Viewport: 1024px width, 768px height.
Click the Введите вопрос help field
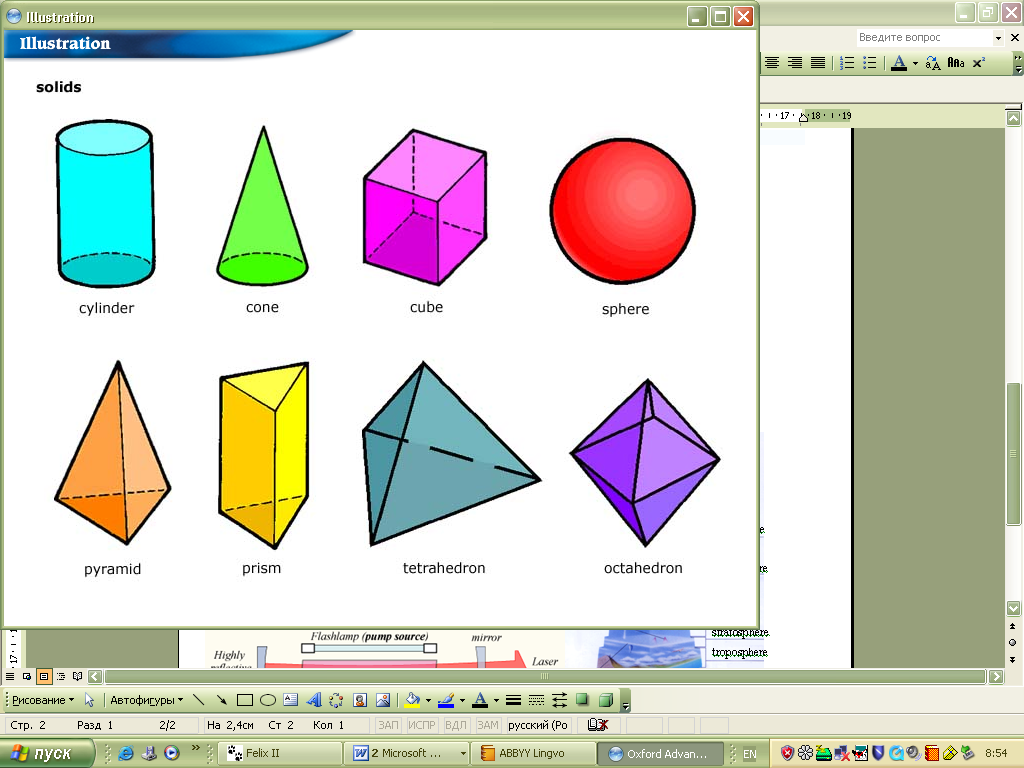click(924, 37)
